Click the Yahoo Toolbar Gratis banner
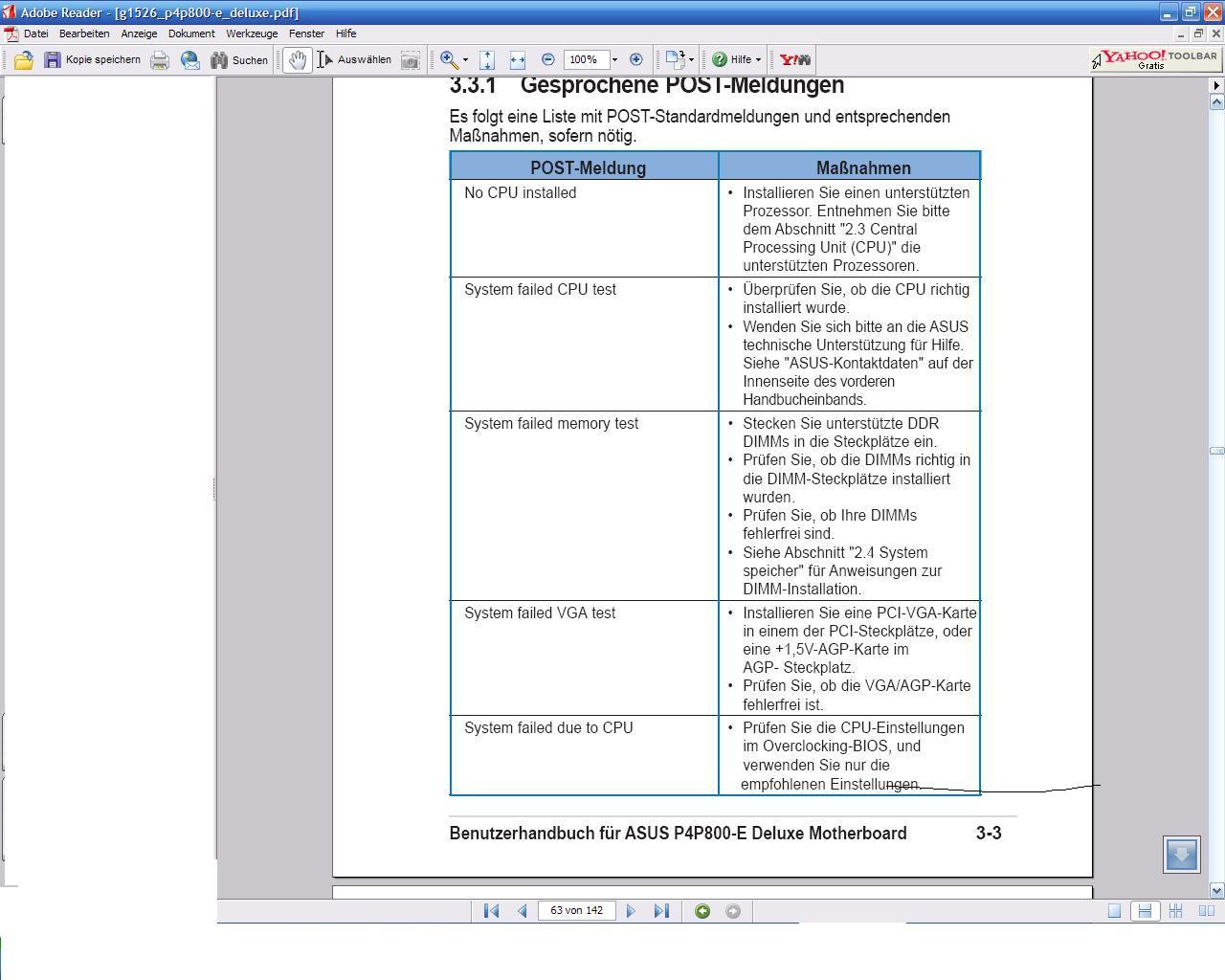Screen dimensions: 1225x980 tap(1154, 59)
